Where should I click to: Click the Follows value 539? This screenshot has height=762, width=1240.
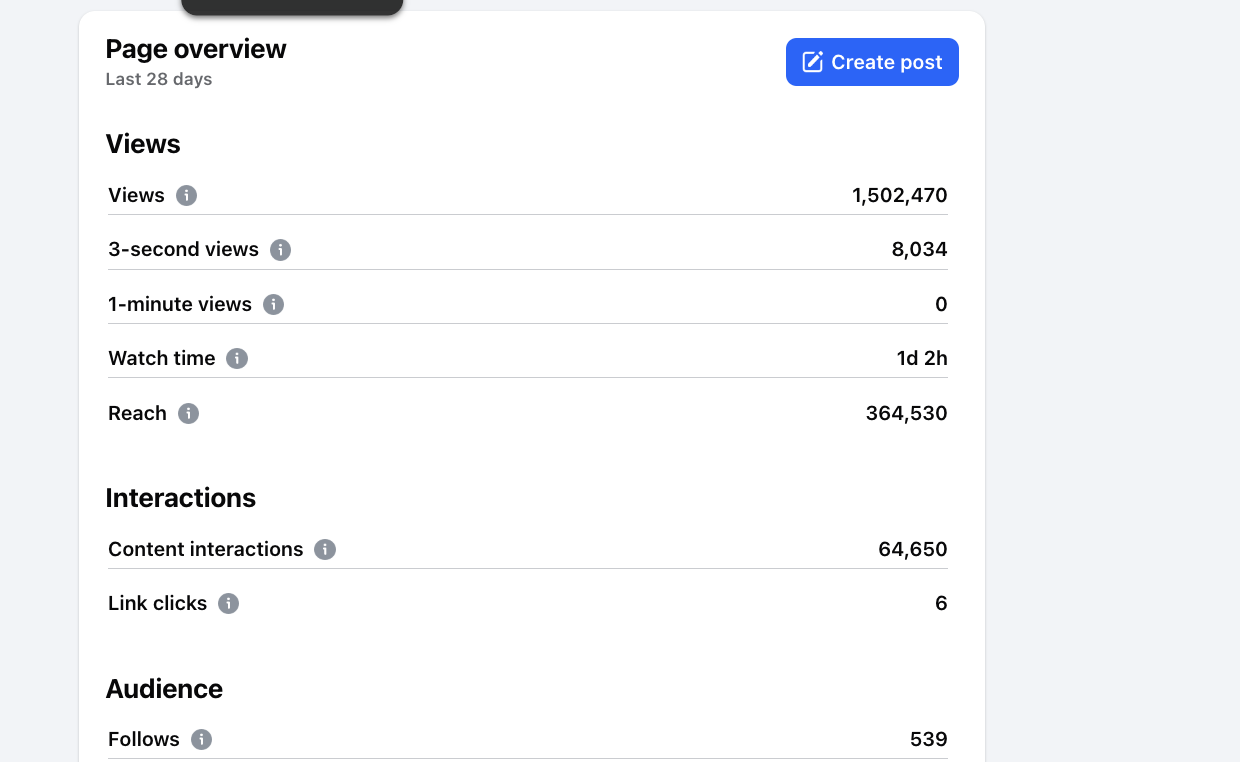coord(929,739)
